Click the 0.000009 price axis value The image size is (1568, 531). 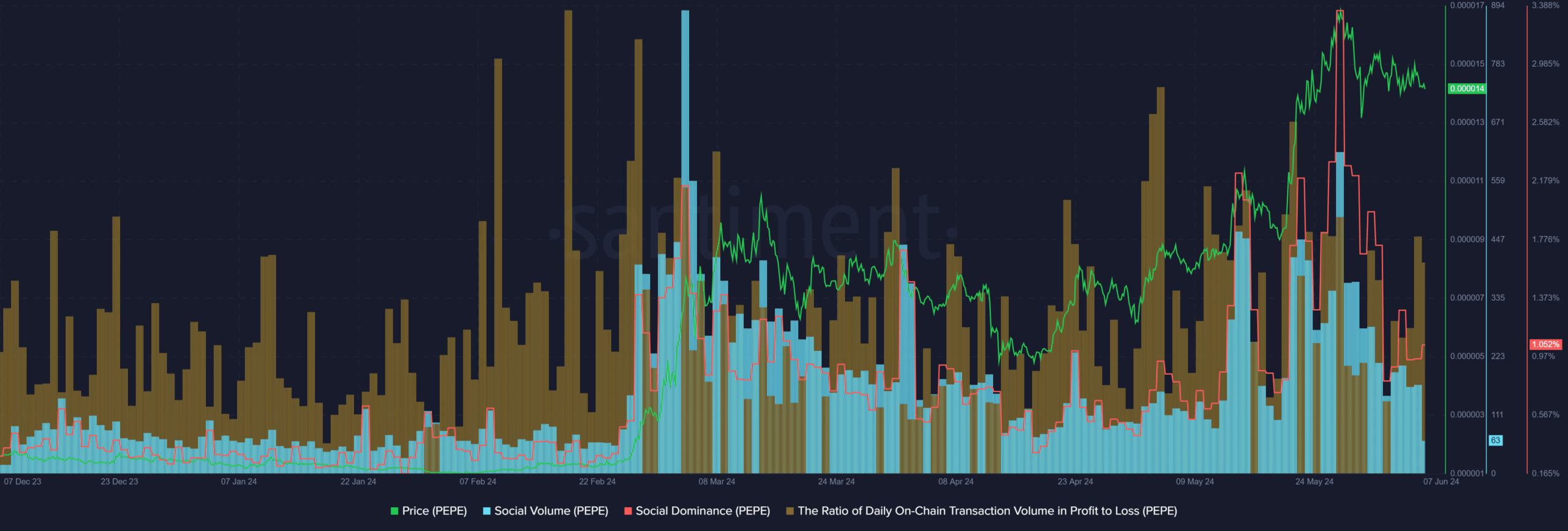pos(1467,239)
